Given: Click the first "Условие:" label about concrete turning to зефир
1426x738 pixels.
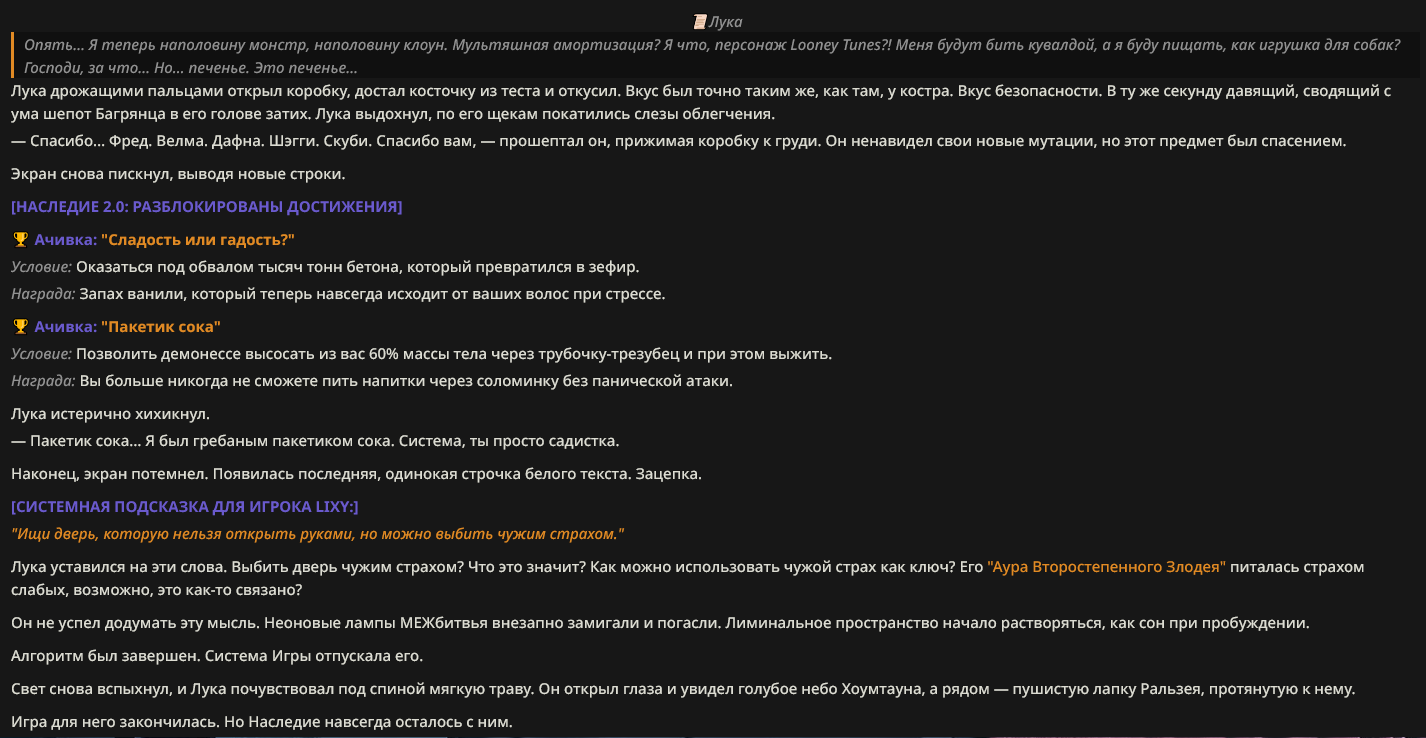Looking at the screenshot, I should click(x=42, y=267).
